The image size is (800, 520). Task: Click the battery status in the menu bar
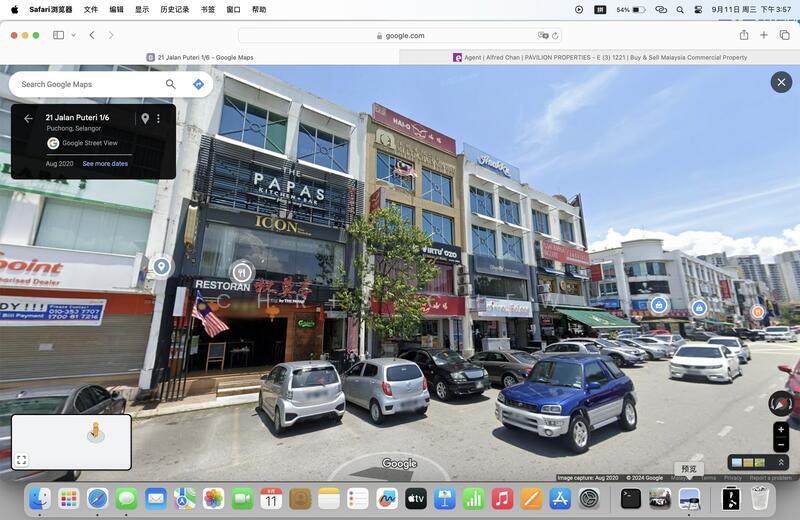coord(631,9)
